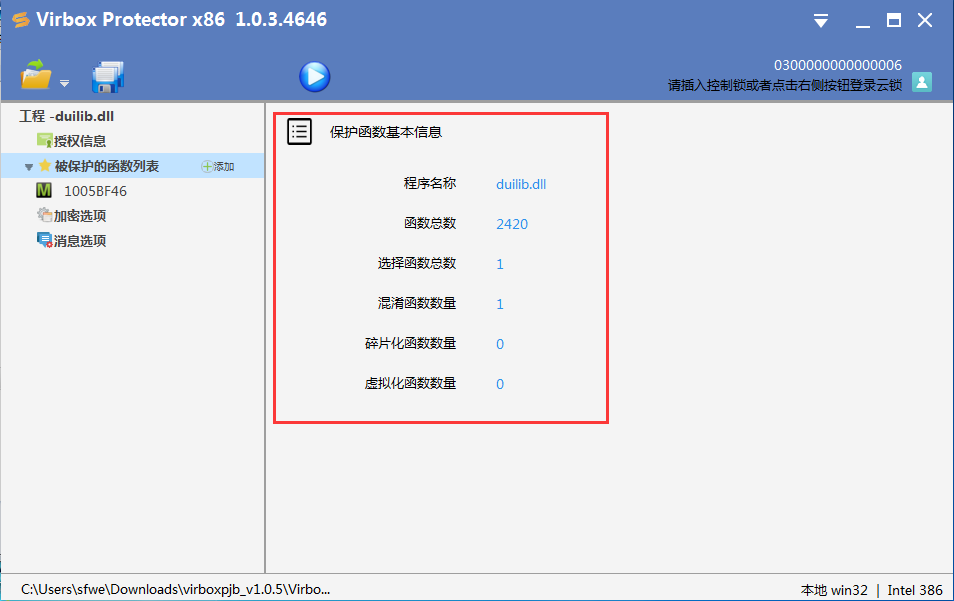
Task: Start protection with the blue play button
Action: pos(315,77)
